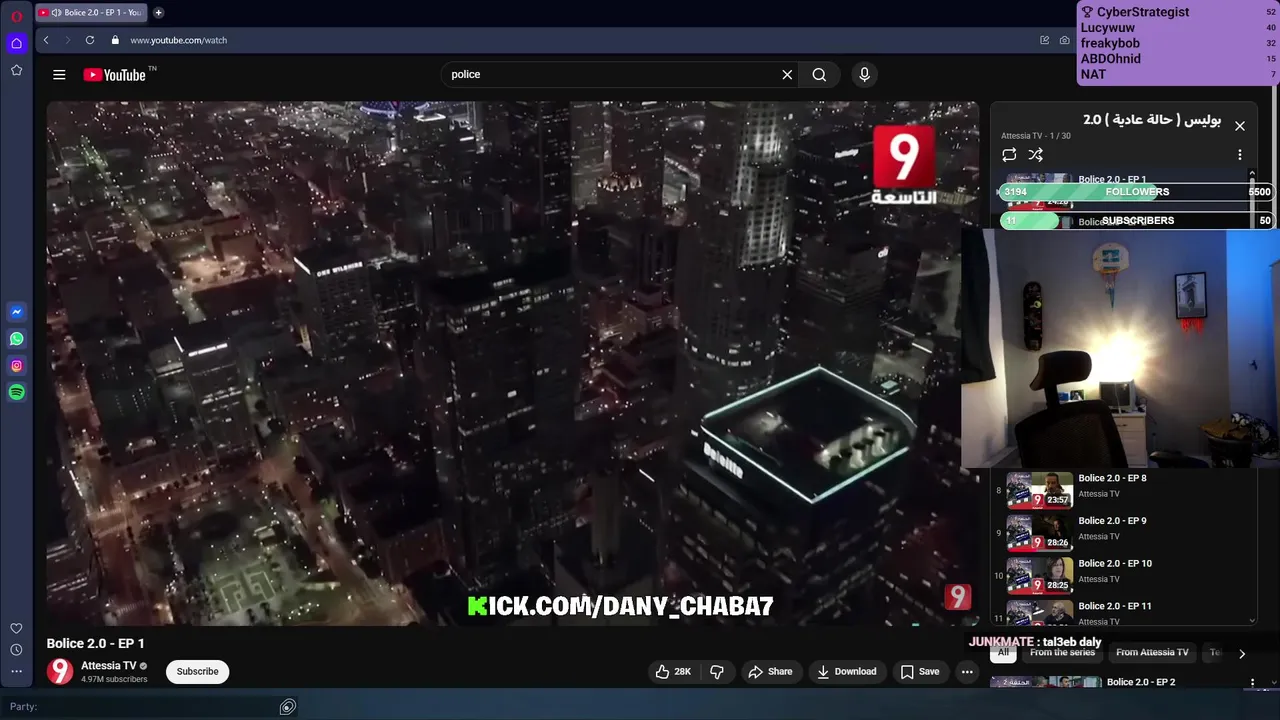Image resolution: width=1280 pixels, height=720 pixels.
Task: Open the Bolice 2.0 - EP 2 recommended video
Action: 1141,682
